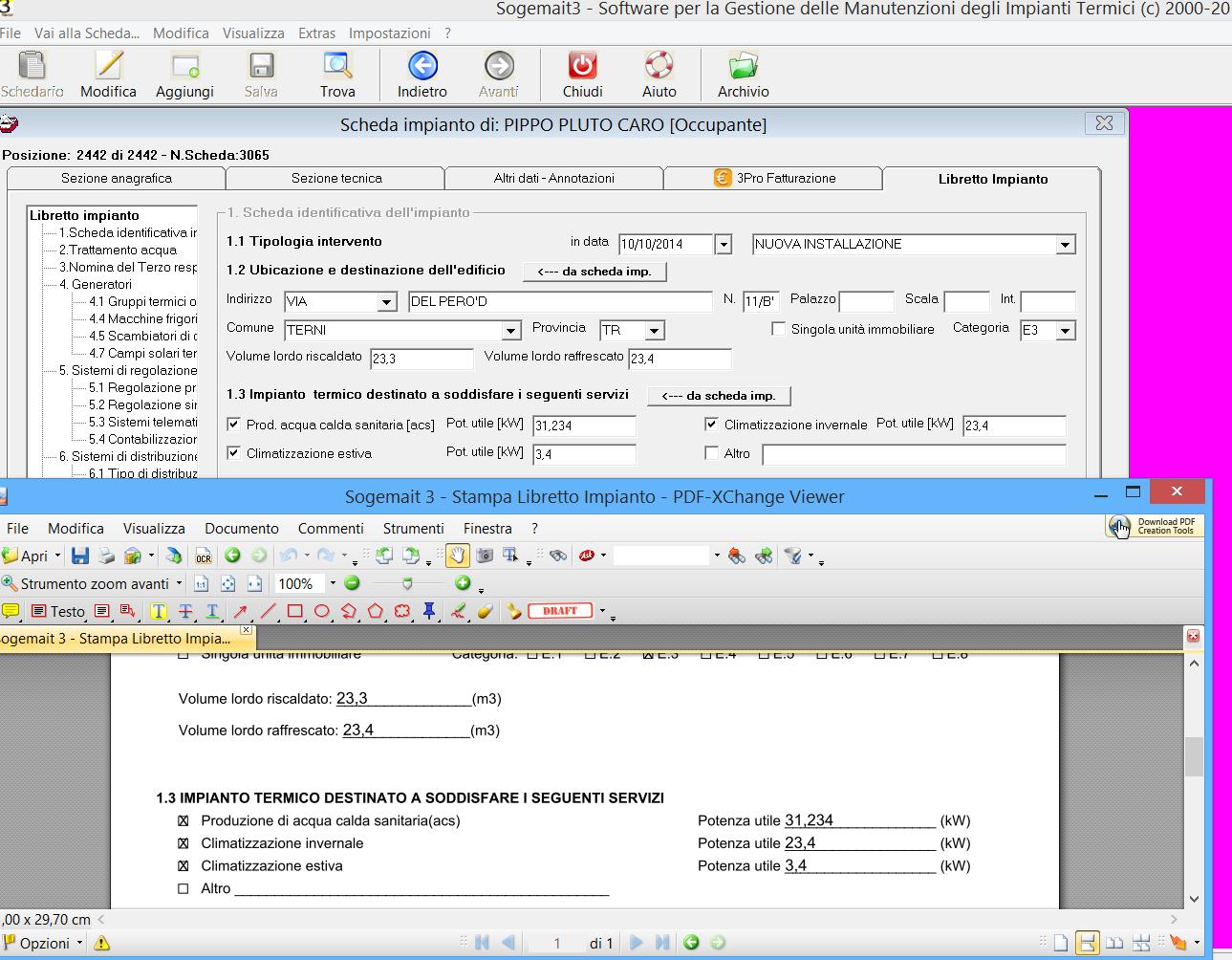Switch to Altri dati - Annotazioni tab
The width and height of the screenshot is (1232, 960).
tap(554, 179)
